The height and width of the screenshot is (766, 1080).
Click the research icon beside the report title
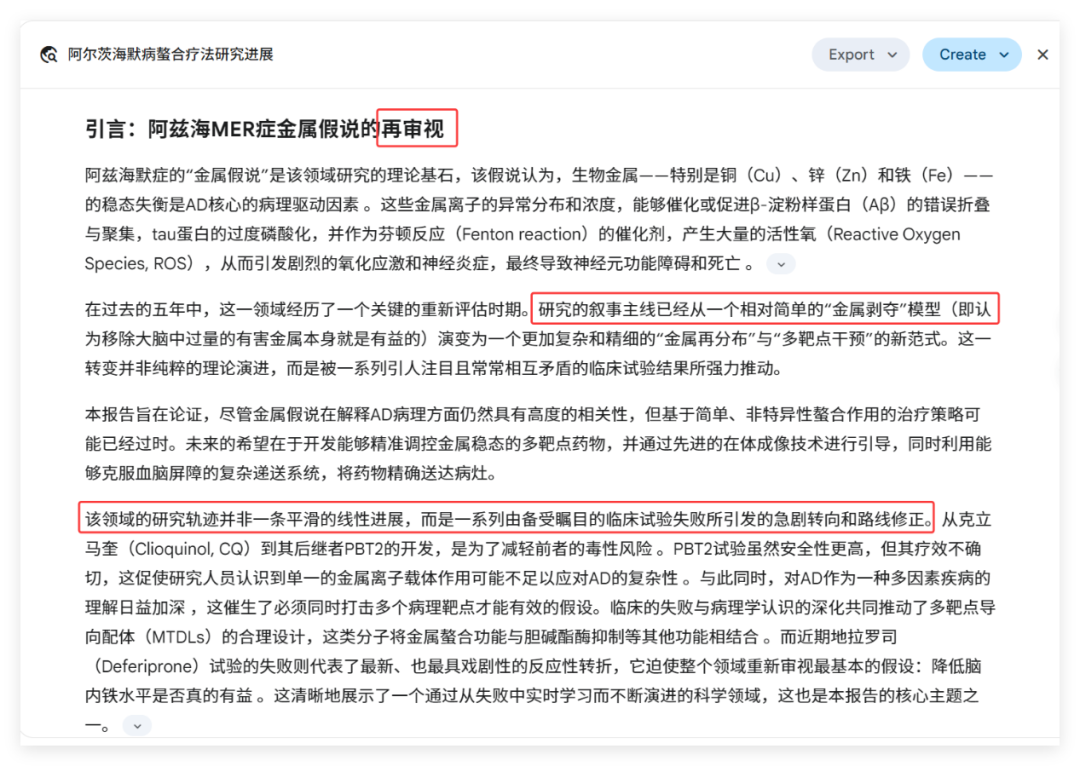pos(48,54)
